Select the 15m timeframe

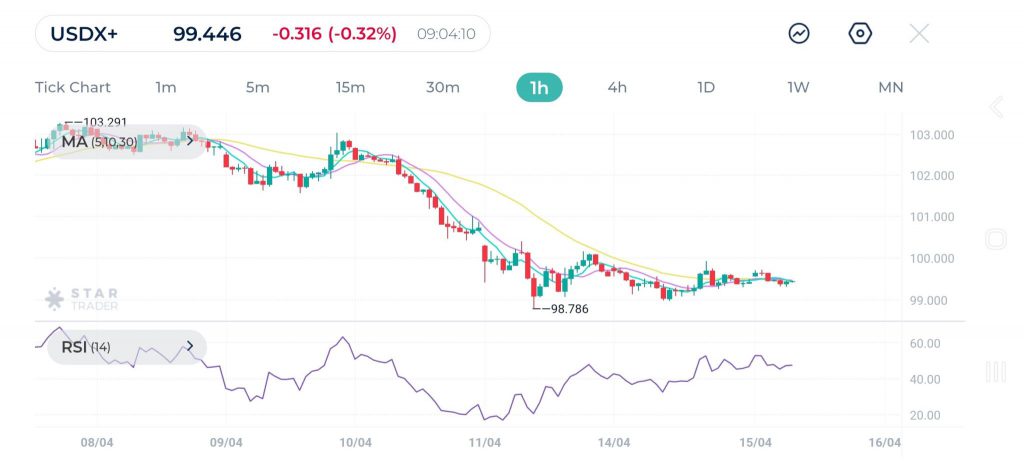coord(350,87)
